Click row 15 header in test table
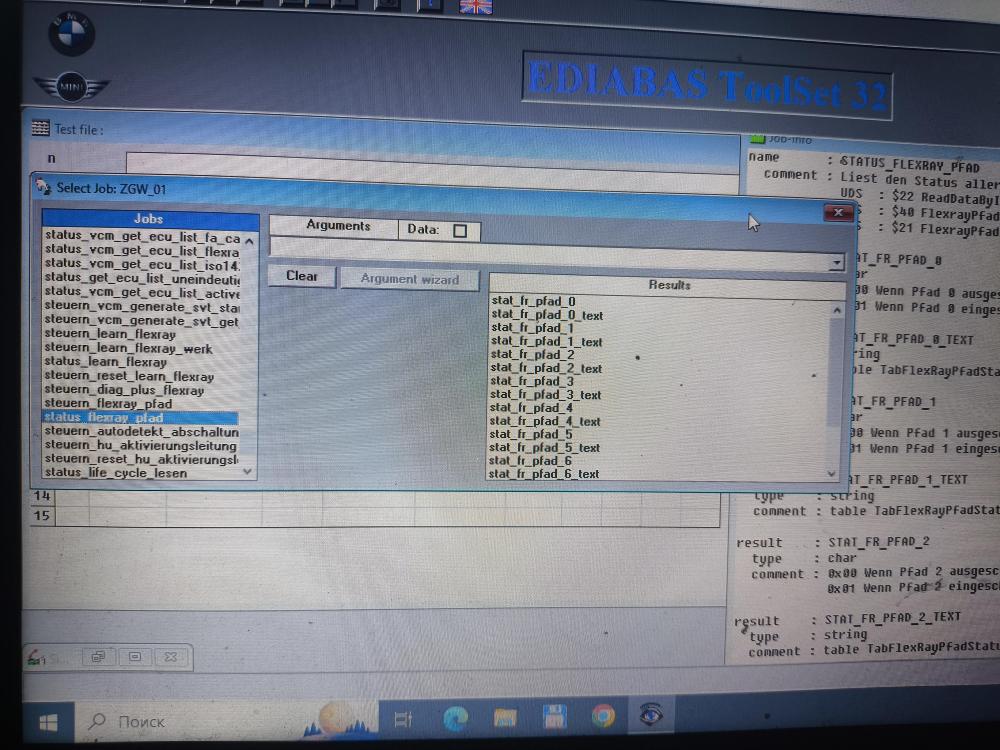This screenshot has height=750, width=1000. point(42,515)
